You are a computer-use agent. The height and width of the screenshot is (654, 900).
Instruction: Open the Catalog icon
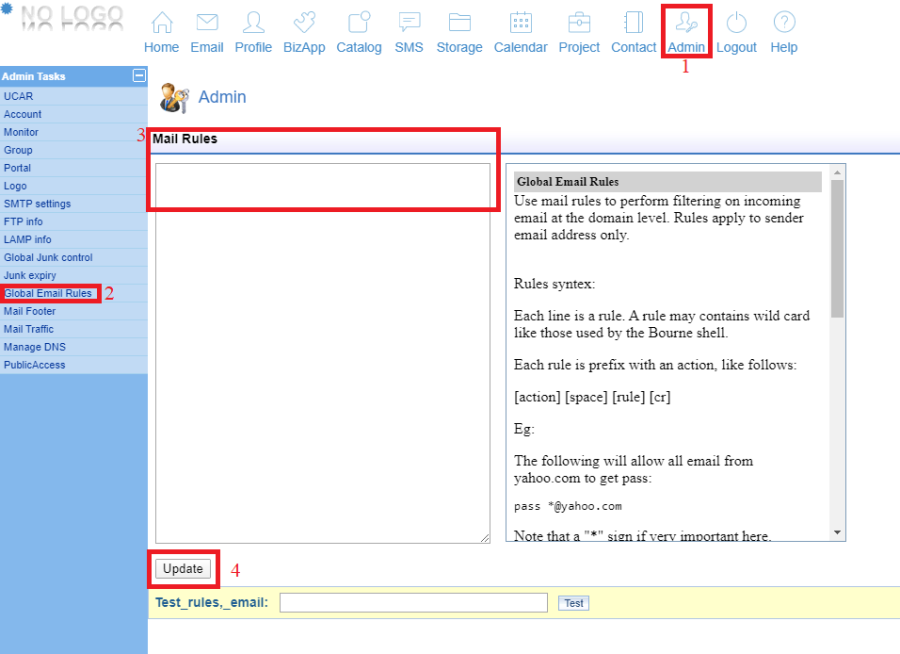358,30
